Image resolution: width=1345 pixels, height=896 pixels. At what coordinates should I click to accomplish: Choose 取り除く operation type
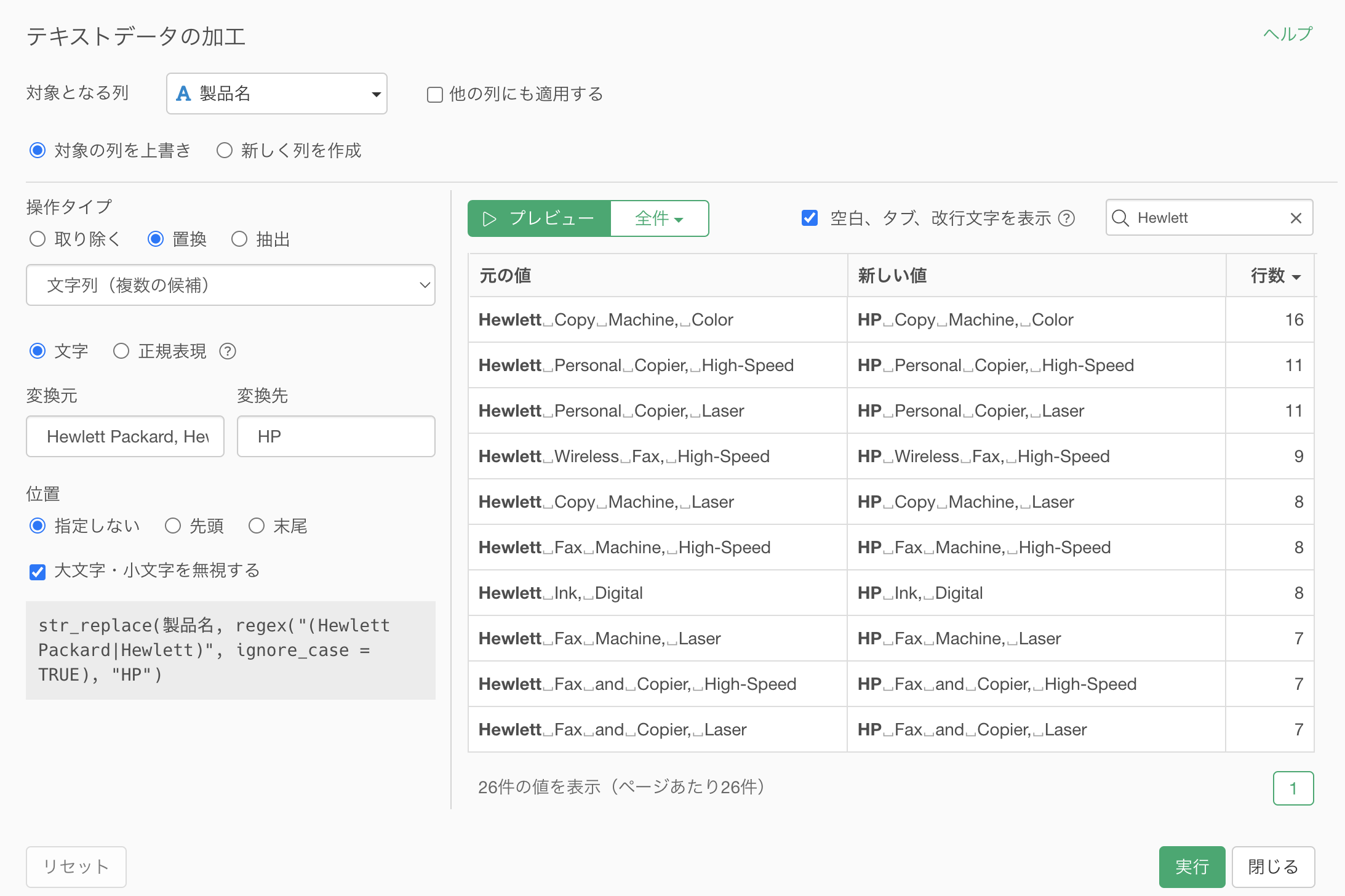coord(38,239)
